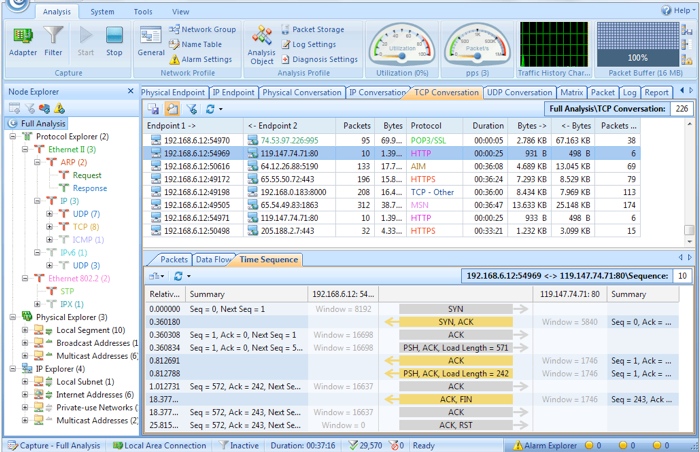This screenshot has width=700, height=452.
Task: Switch to the Data Flow tab
Action: click(x=213, y=259)
